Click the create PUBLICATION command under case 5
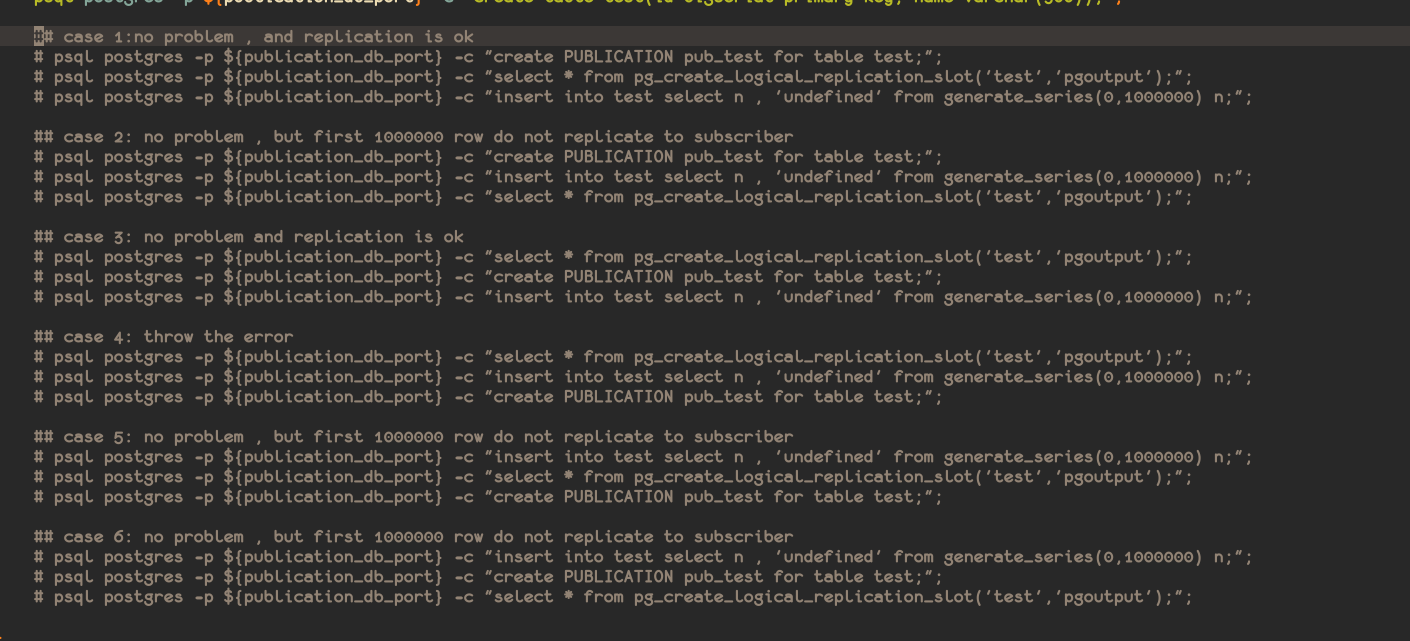This screenshot has height=641, width=1410. (x=488, y=497)
